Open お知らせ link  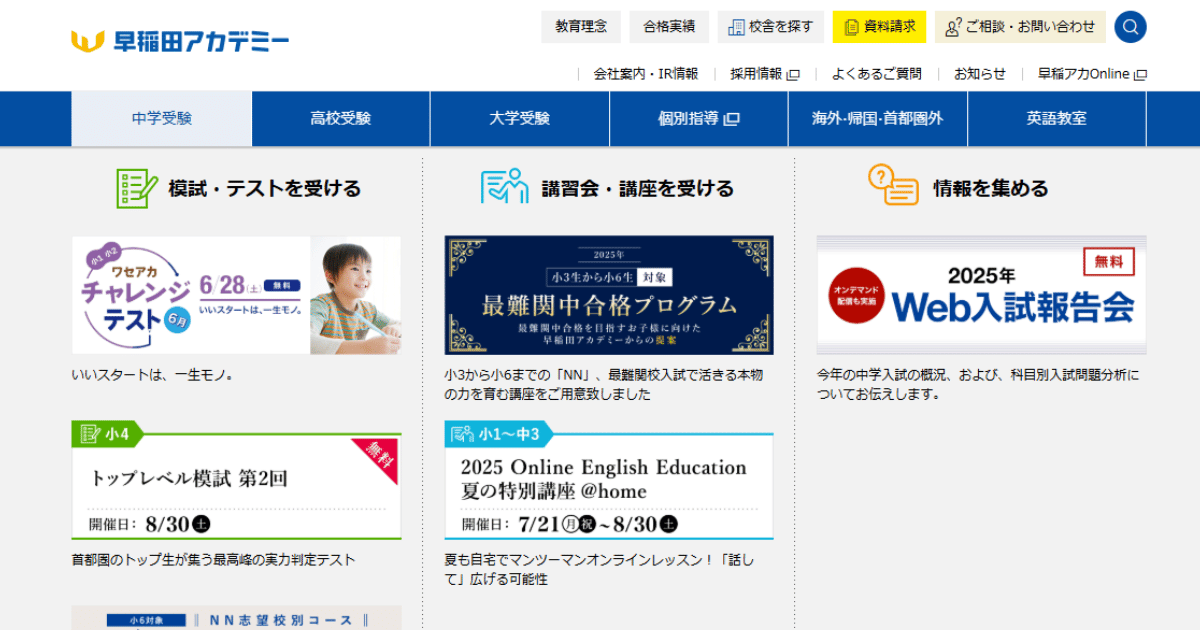980,74
